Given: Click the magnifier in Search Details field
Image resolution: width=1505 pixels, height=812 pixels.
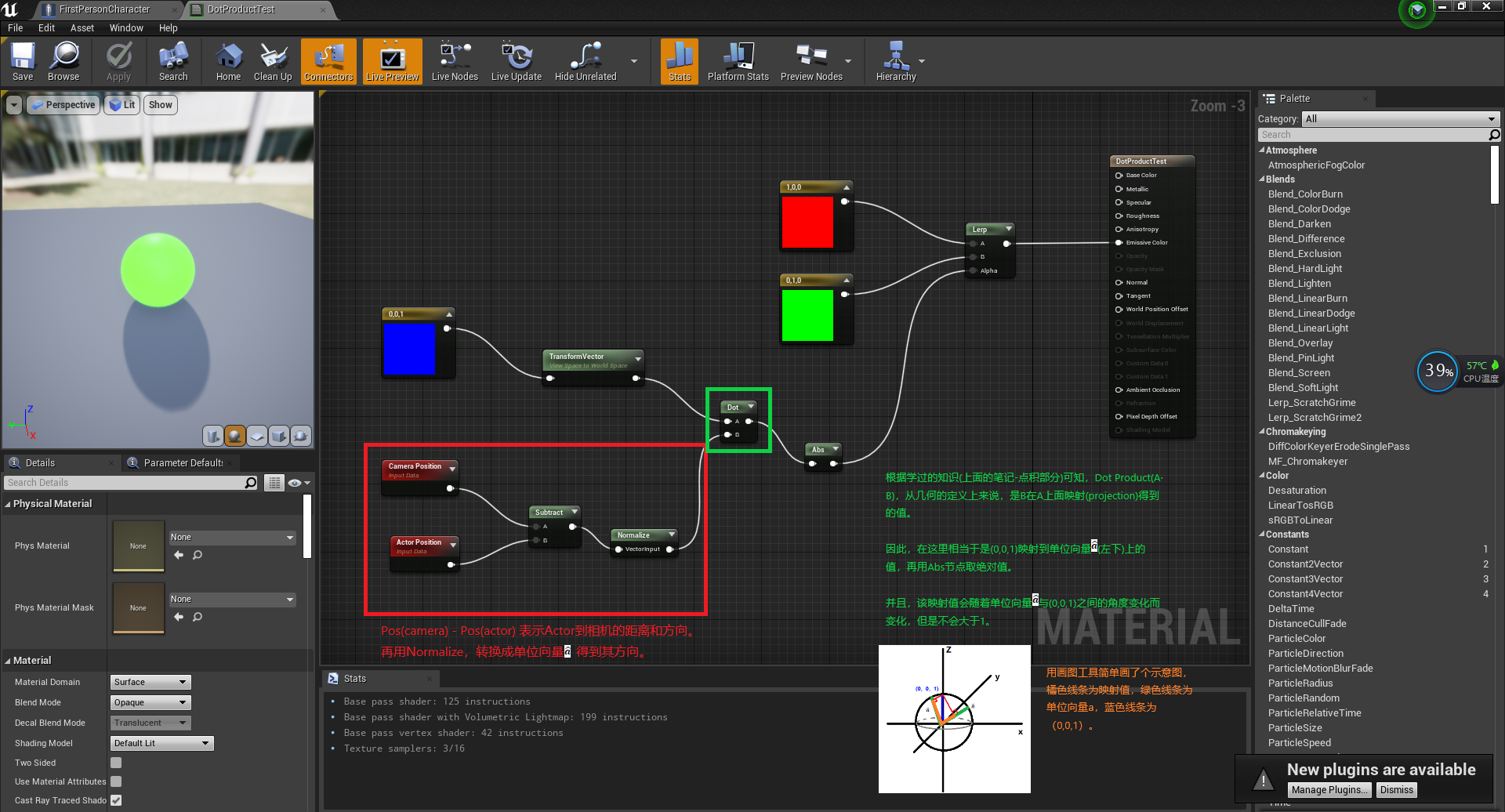Looking at the screenshot, I should tap(251, 483).
